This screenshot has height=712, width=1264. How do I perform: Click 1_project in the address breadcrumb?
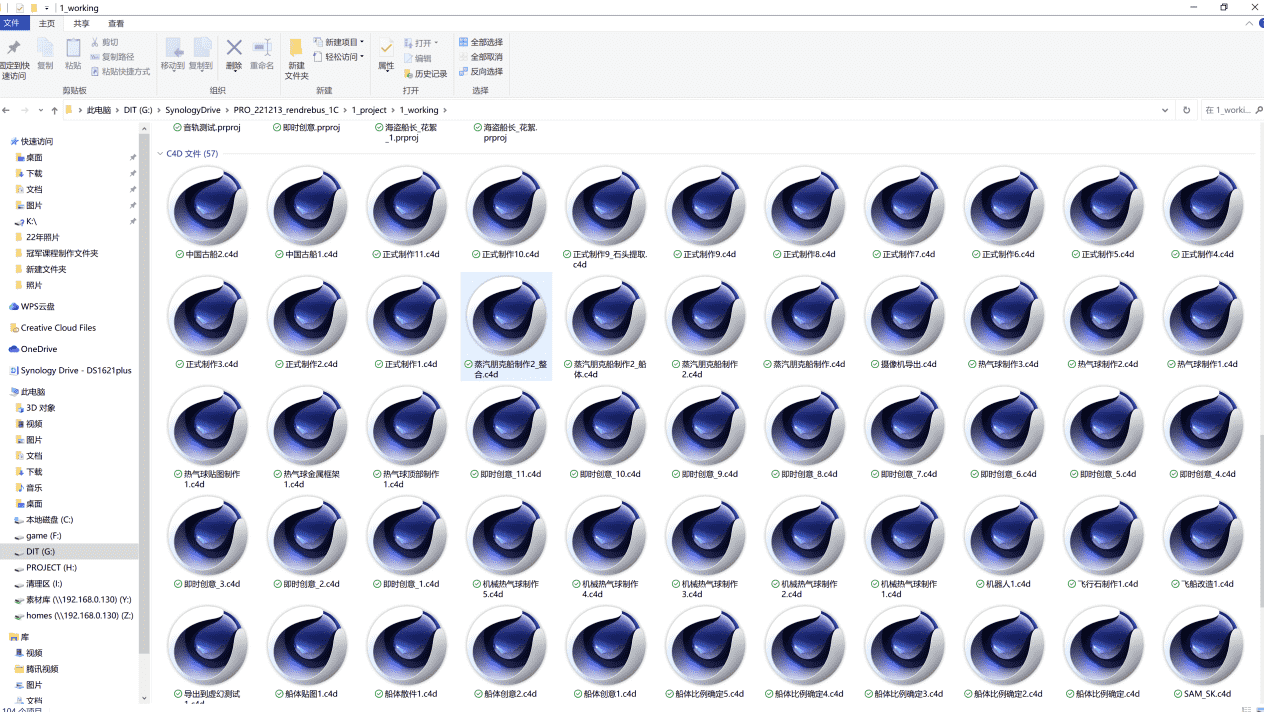coord(369,110)
